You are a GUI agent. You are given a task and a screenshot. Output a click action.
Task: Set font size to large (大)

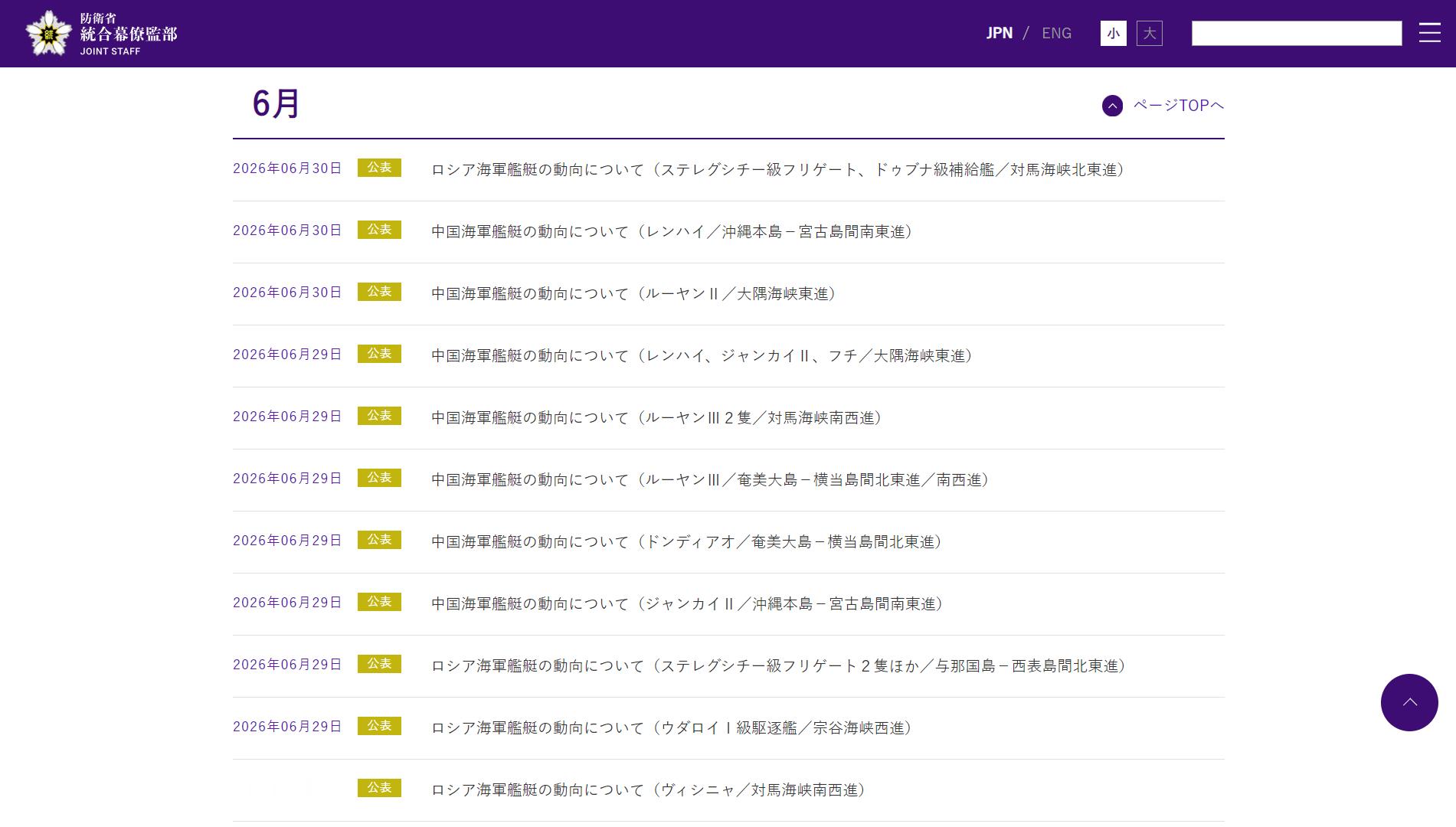1149,33
